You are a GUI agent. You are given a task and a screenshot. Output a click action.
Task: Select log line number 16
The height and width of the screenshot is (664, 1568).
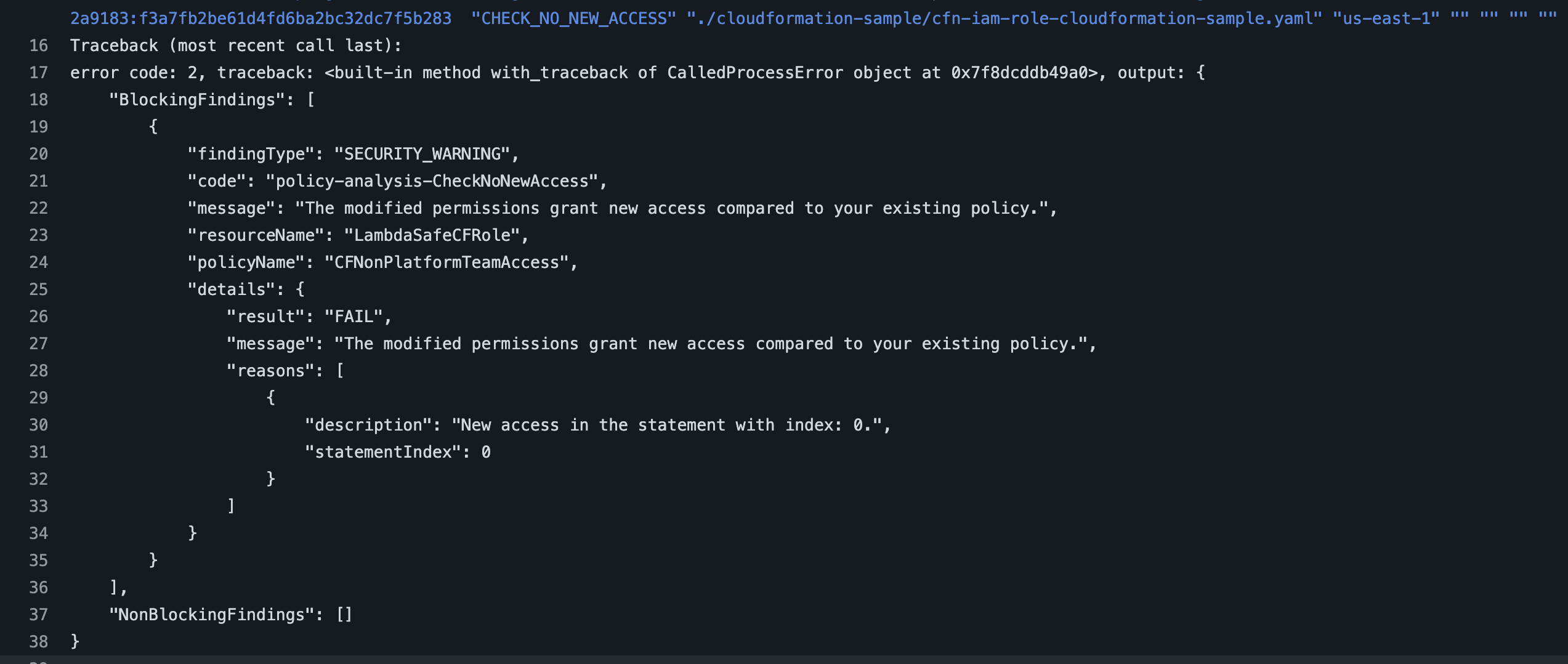pyautogui.click(x=38, y=46)
